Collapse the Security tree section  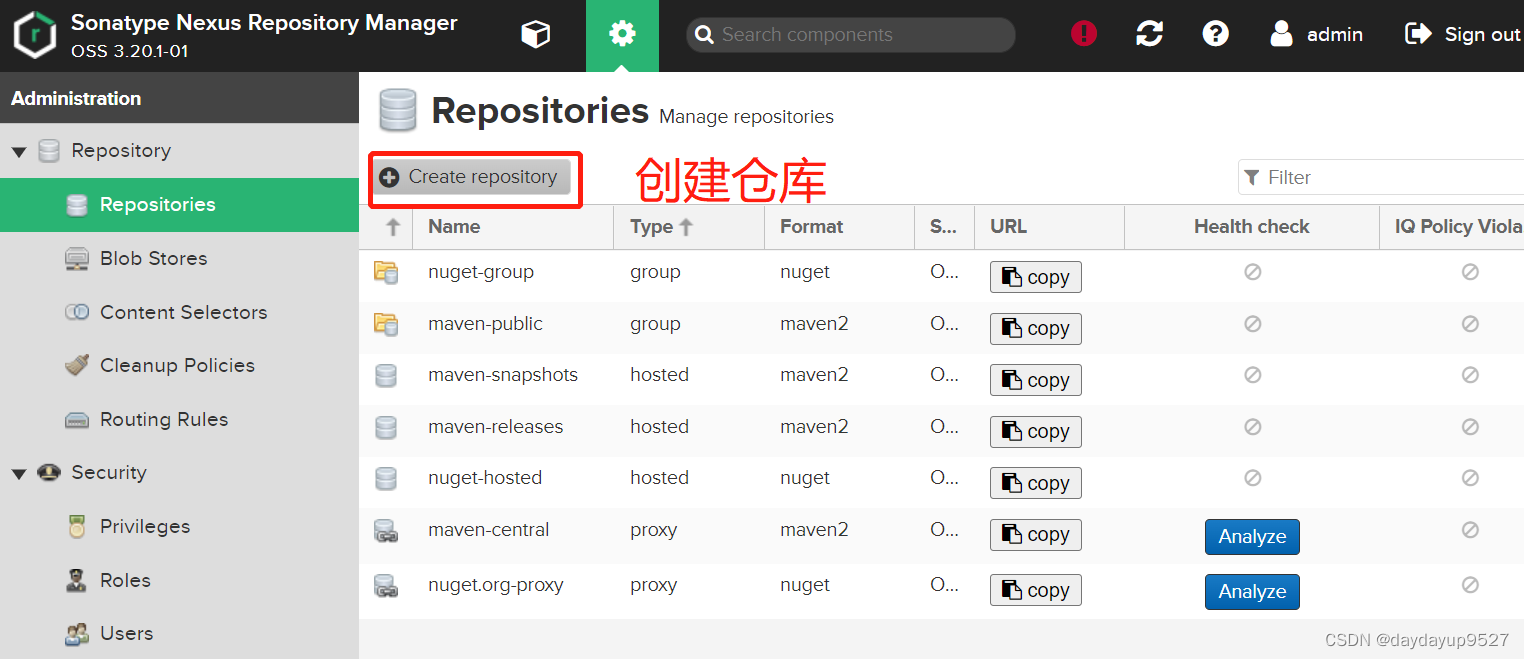19,474
